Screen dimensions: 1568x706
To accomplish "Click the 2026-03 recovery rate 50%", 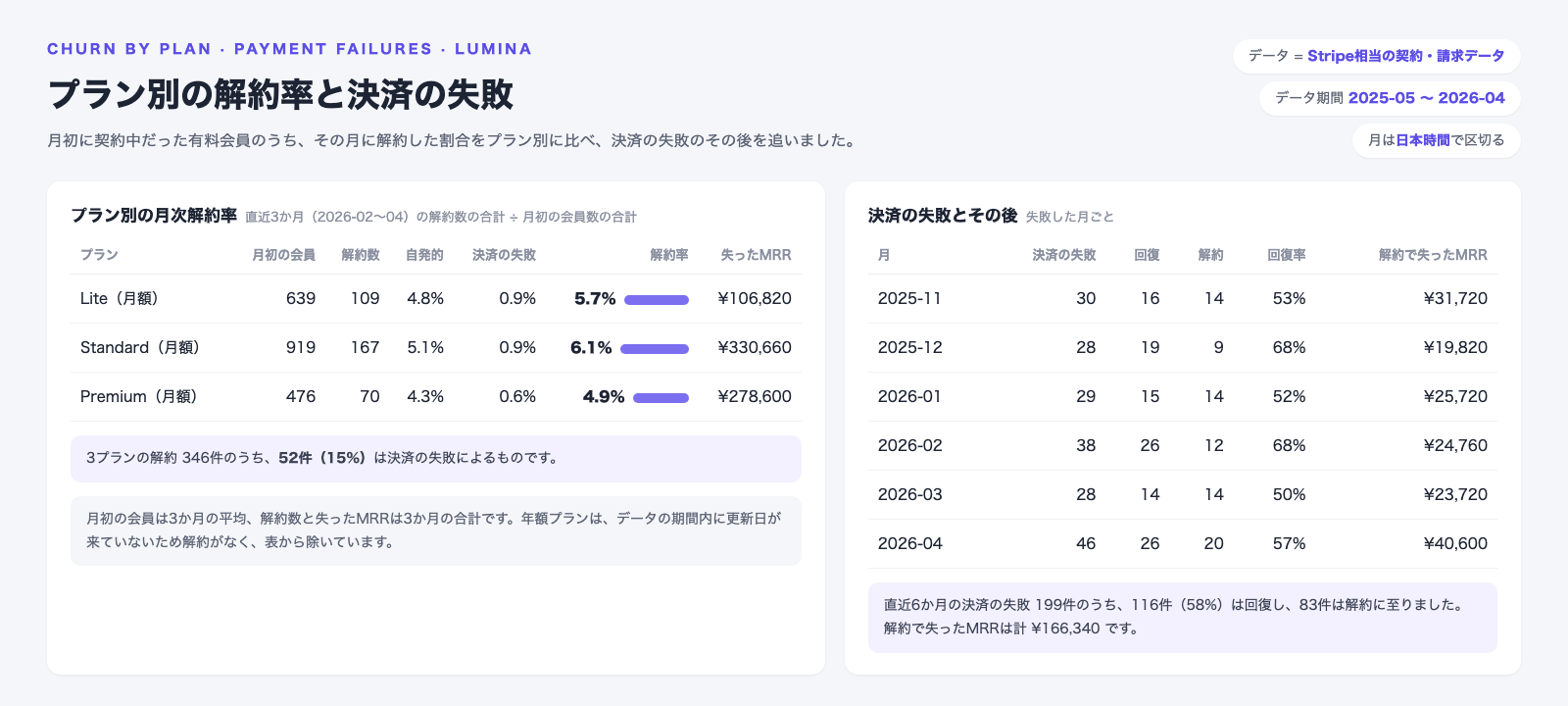I will pos(1289,495).
